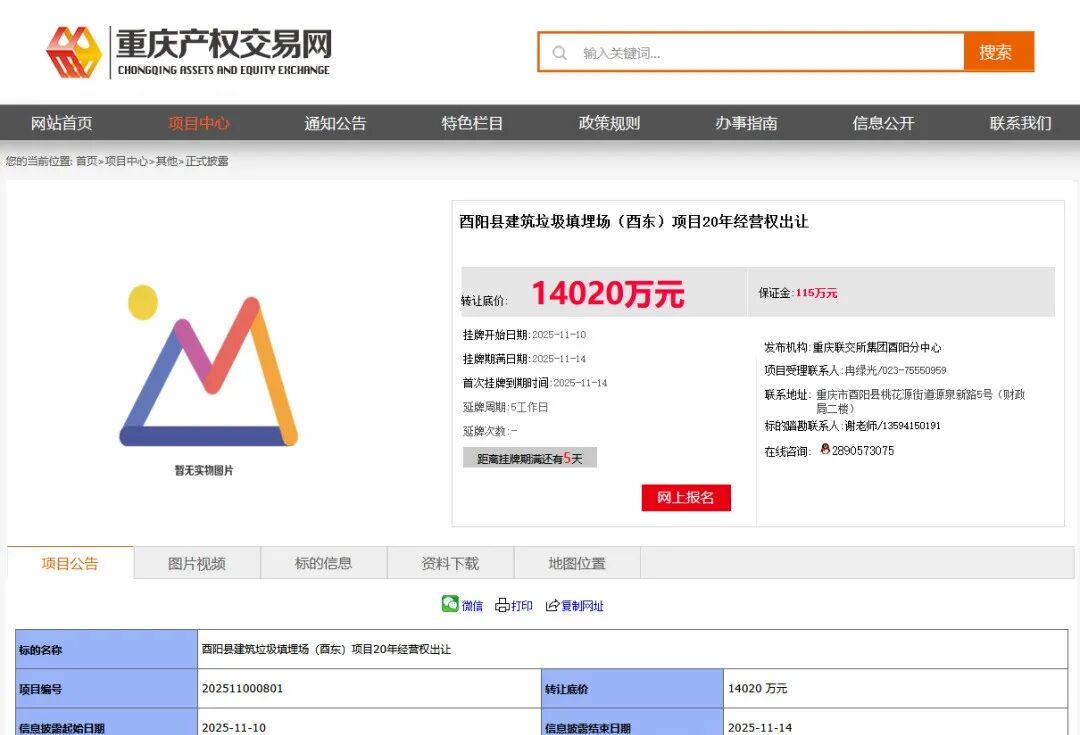
Task: Click the printer (打印) icon
Action: (x=502, y=605)
